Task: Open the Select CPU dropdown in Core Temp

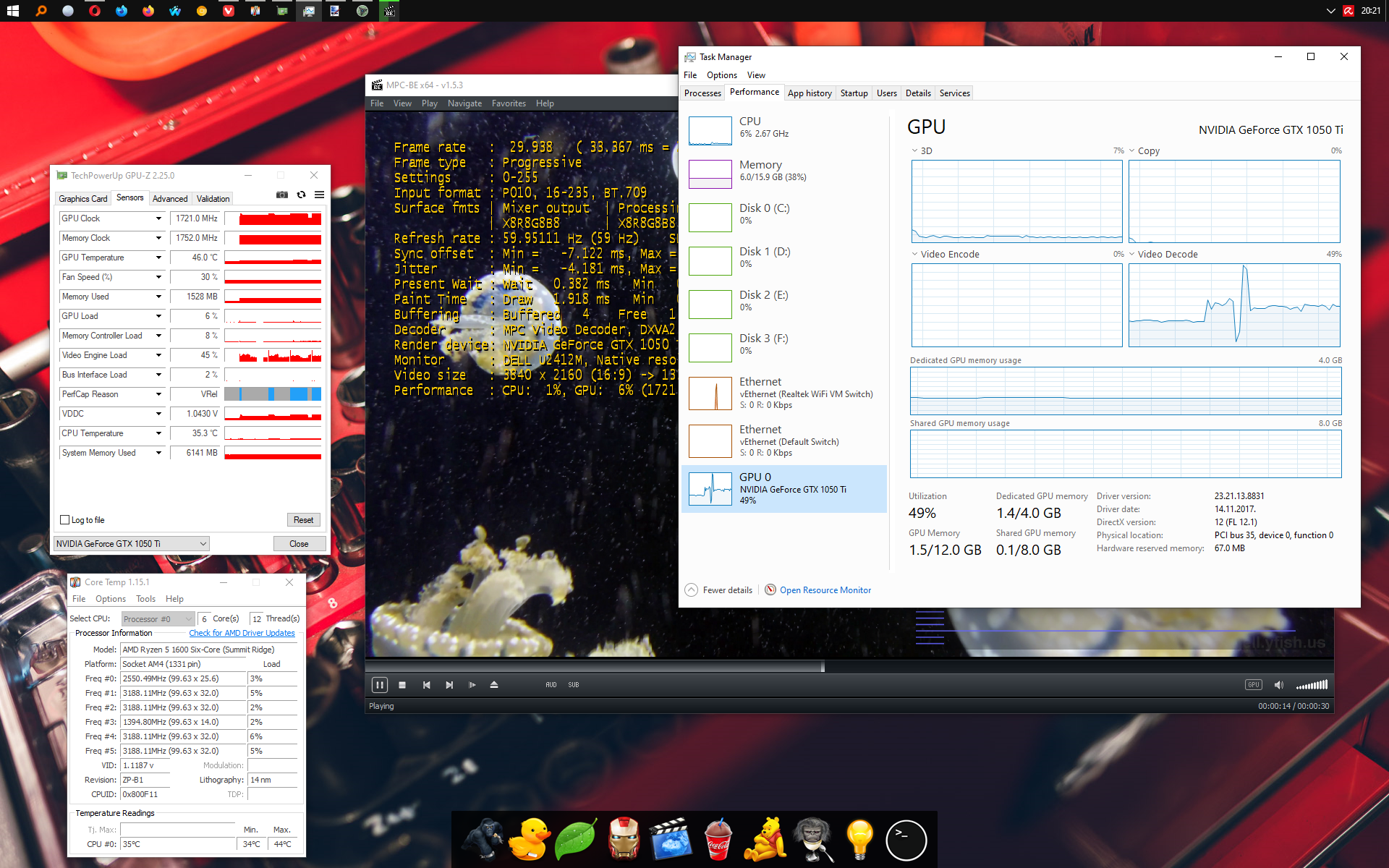Action: tap(158, 619)
